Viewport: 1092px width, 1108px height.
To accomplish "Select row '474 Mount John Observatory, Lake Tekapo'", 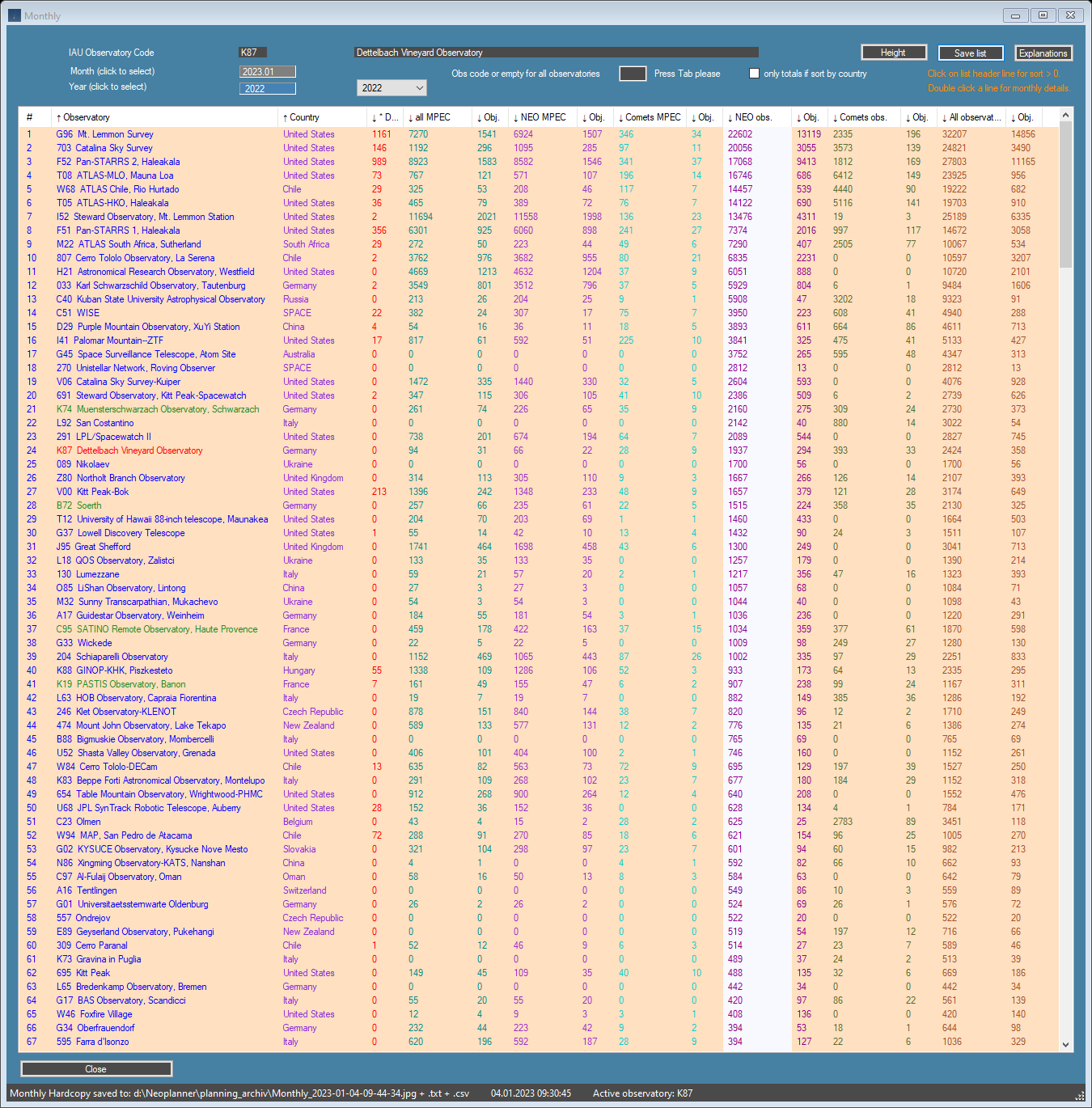I will [x=538, y=725].
